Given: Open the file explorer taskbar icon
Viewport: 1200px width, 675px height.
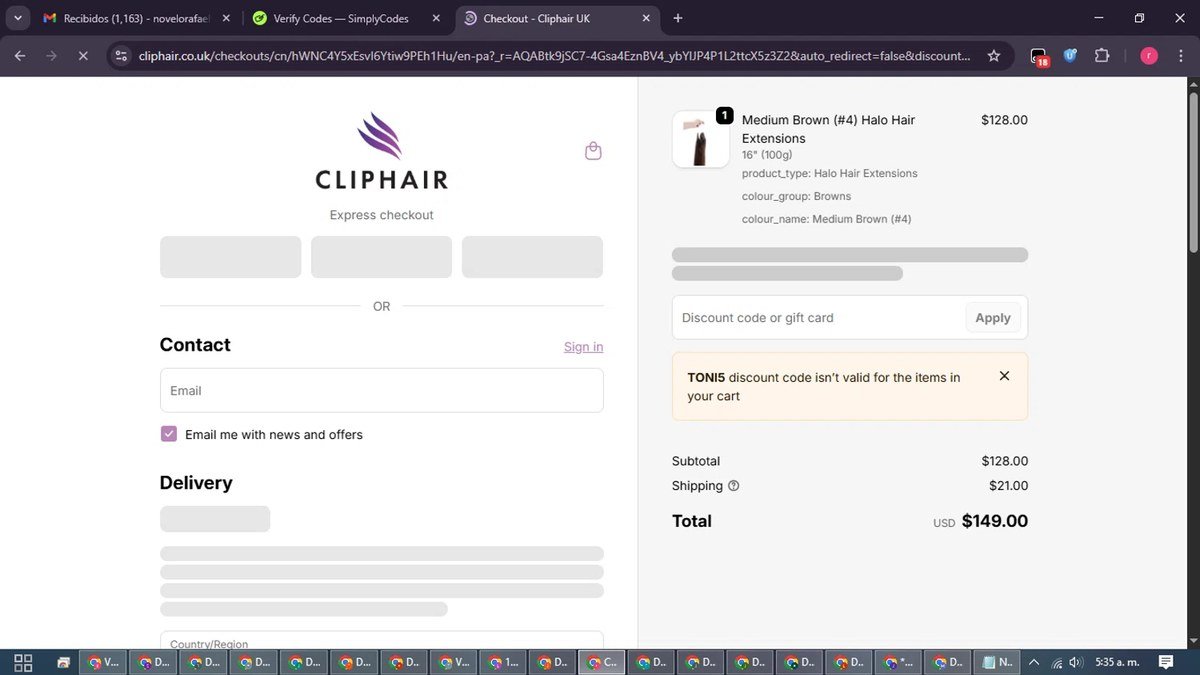Looking at the screenshot, I should (x=63, y=662).
